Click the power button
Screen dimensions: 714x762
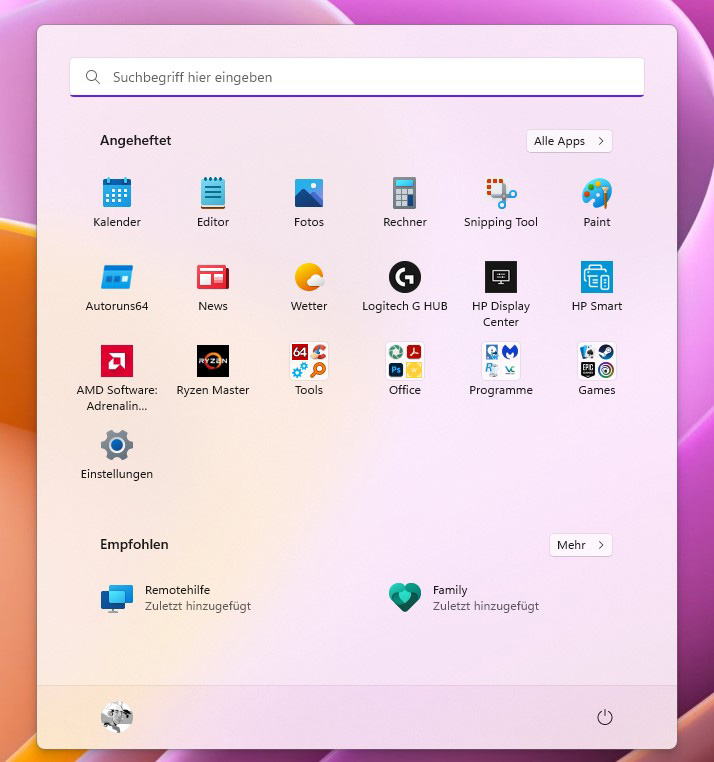(604, 717)
